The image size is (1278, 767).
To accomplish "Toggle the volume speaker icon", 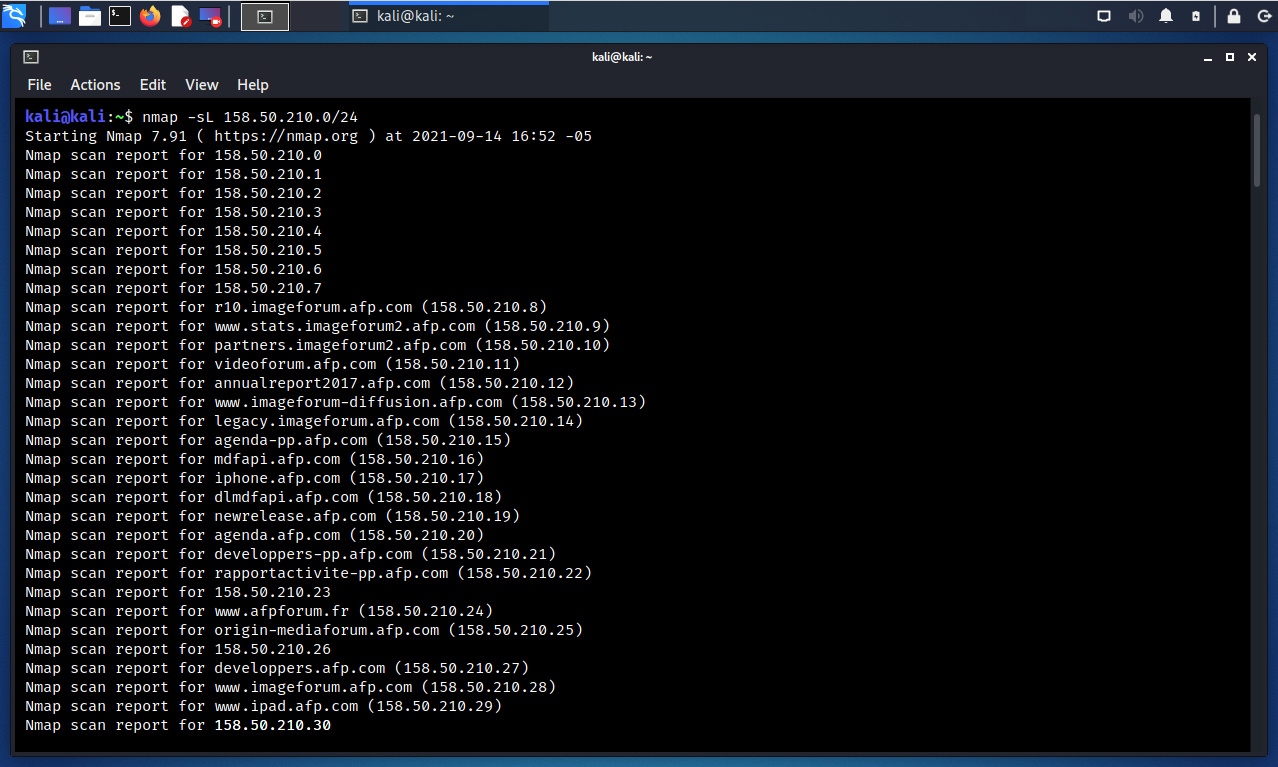I will coord(1135,16).
